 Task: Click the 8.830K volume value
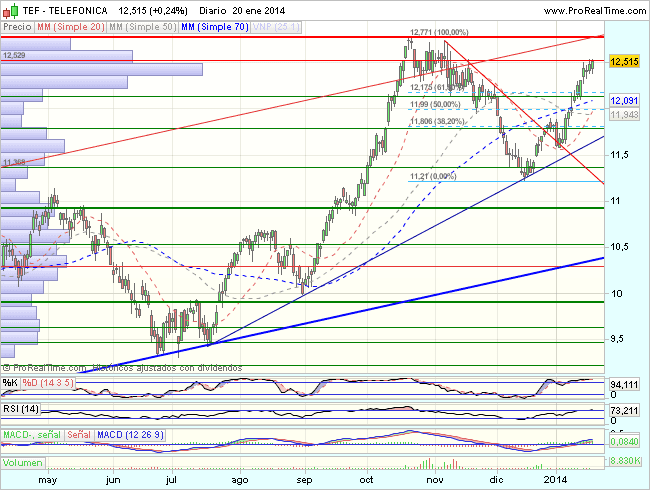625,461
